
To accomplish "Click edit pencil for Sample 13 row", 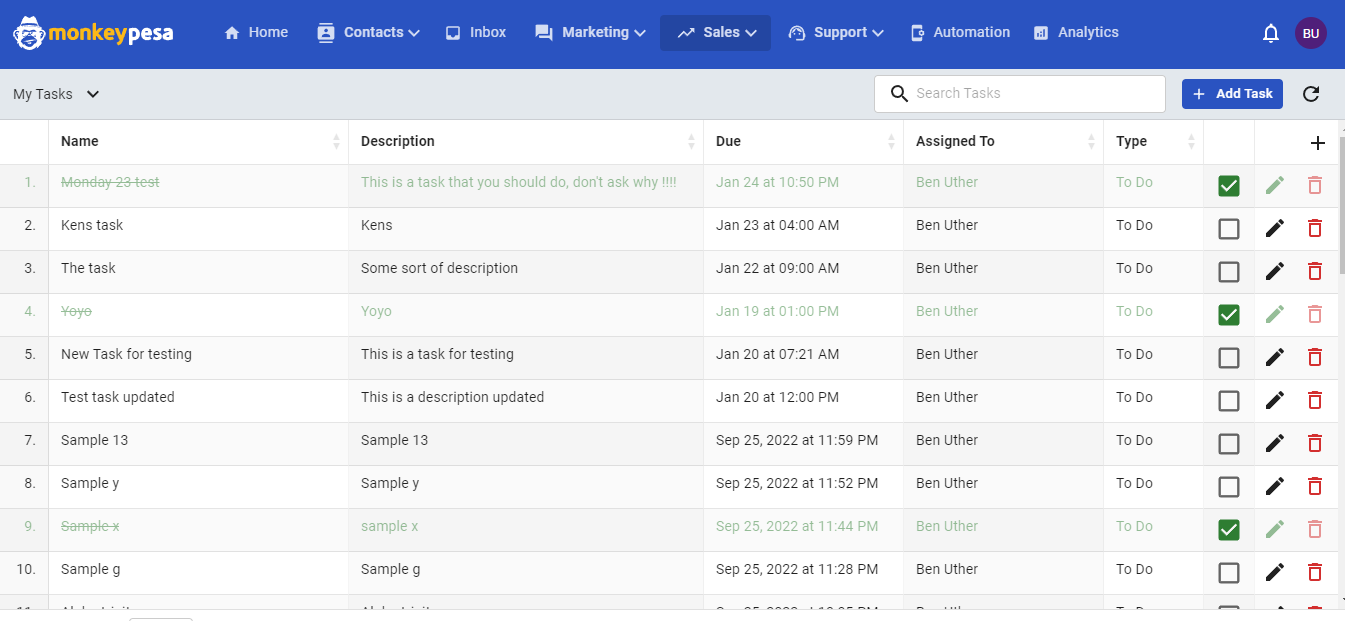I will 1274,443.
